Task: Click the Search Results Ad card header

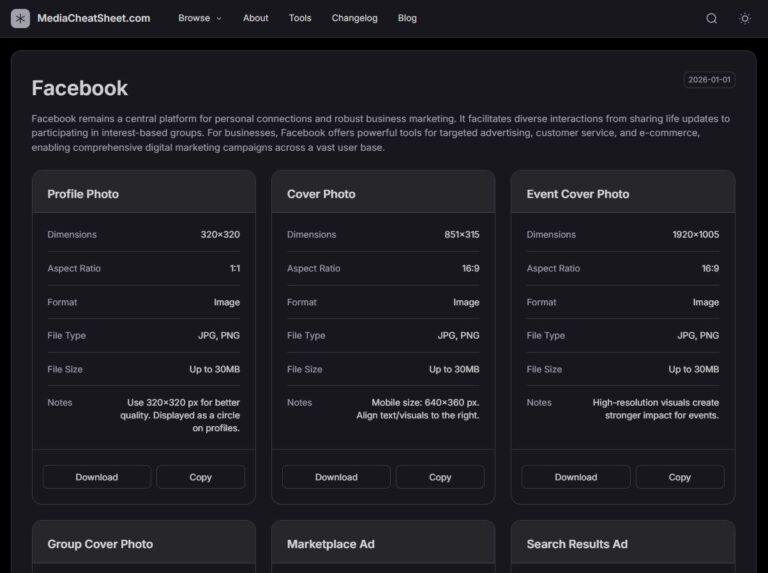Action: [577, 544]
